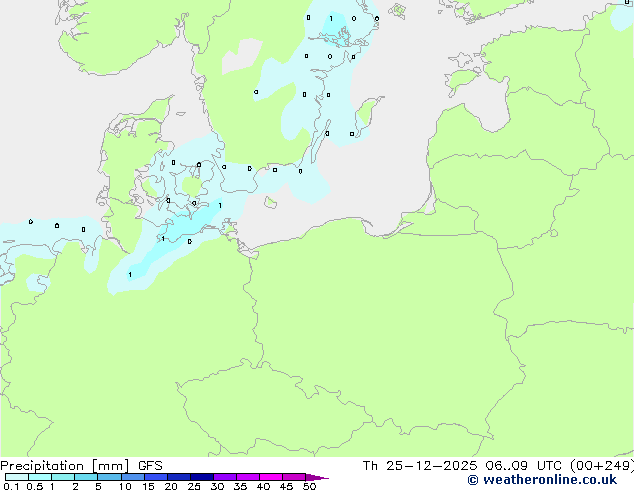Click the 0.1–0.5 mm palest legend swatch

17,477
